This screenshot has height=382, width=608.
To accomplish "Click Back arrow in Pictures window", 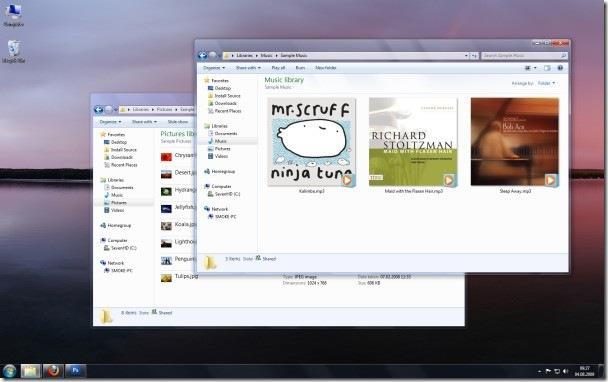I will pyautogui.click(x=98, y=110).
